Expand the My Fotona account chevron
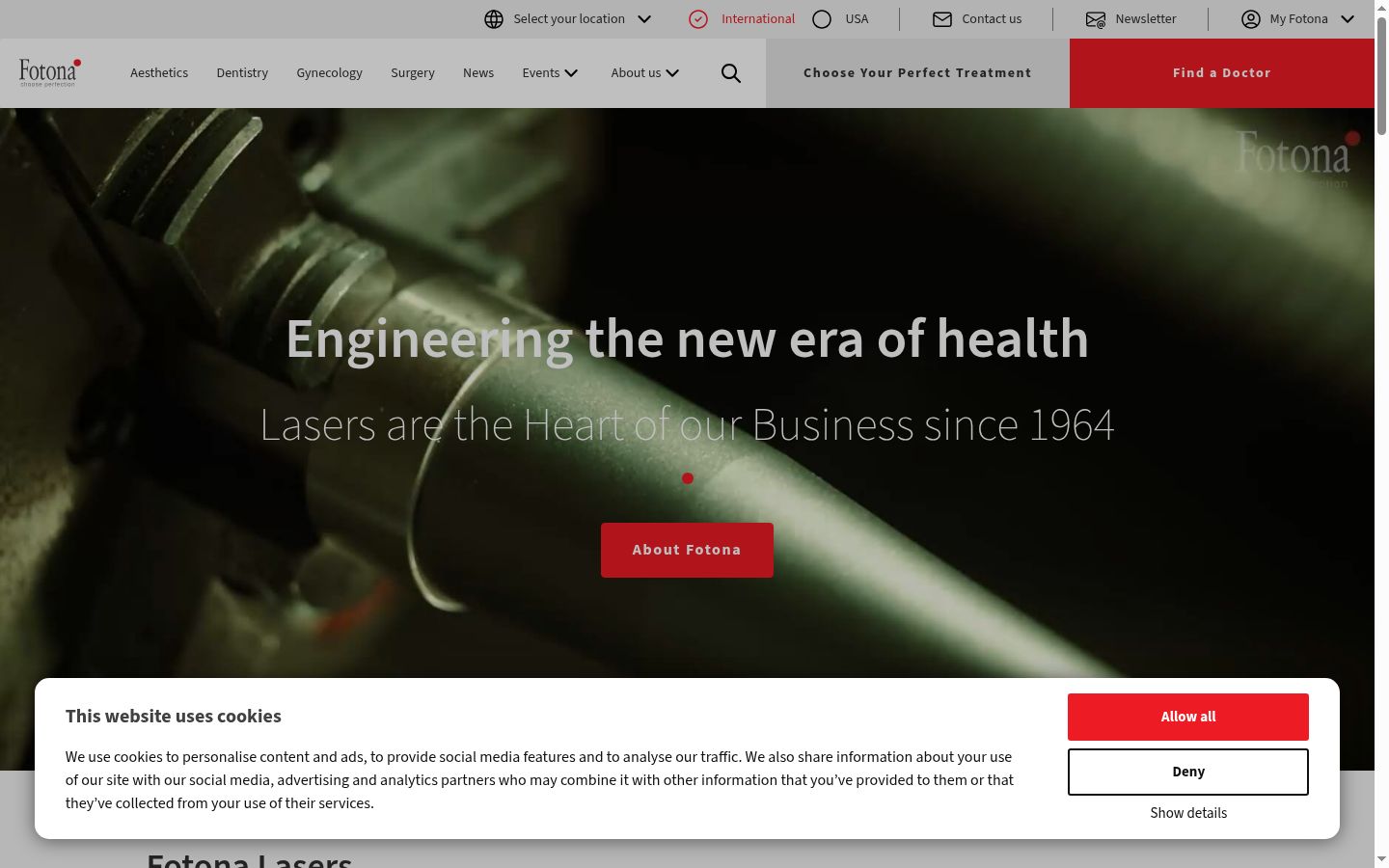 (x=1348, y=19)
